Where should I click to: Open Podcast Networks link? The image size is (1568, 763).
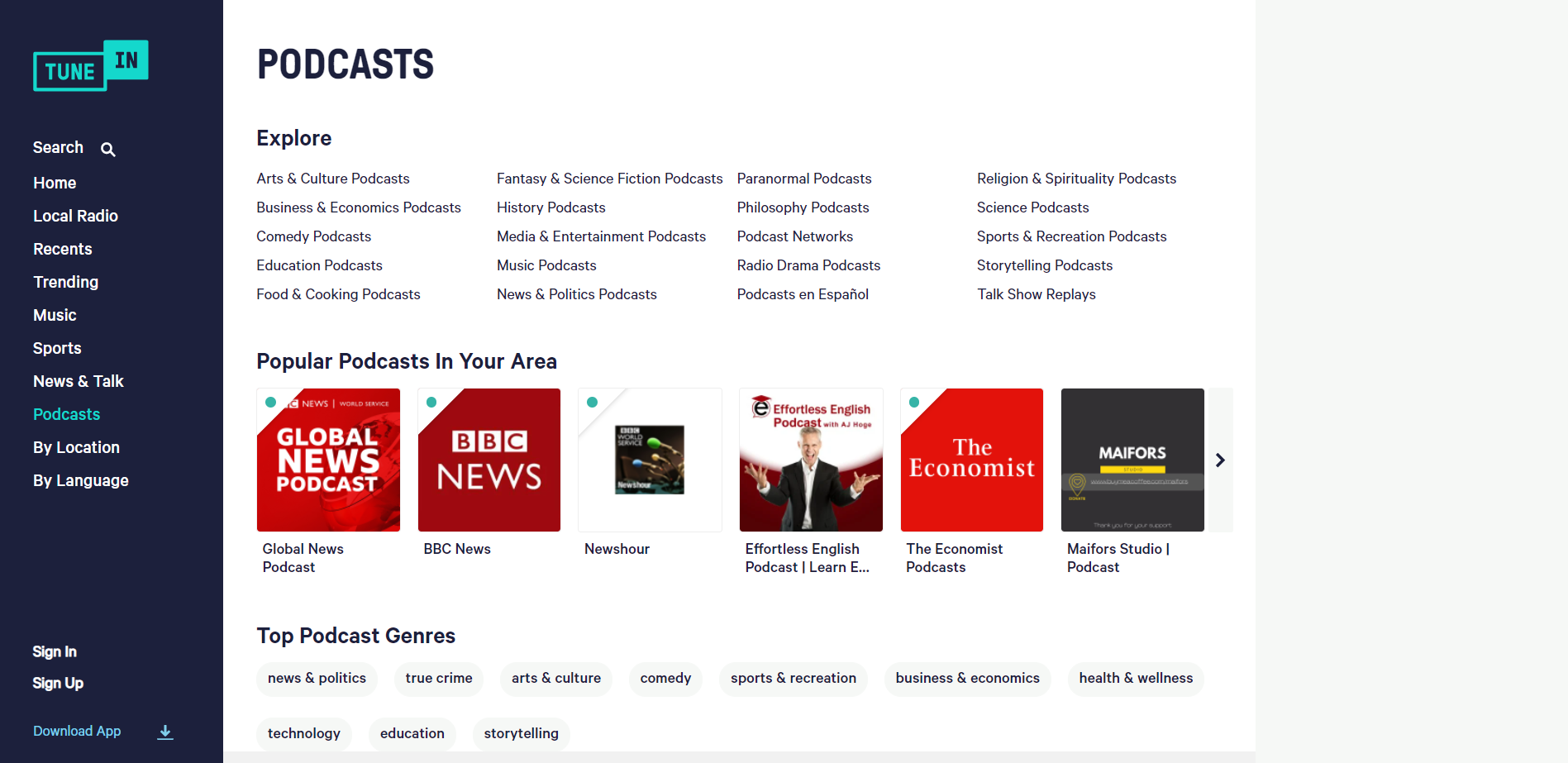tap(795, 236)
